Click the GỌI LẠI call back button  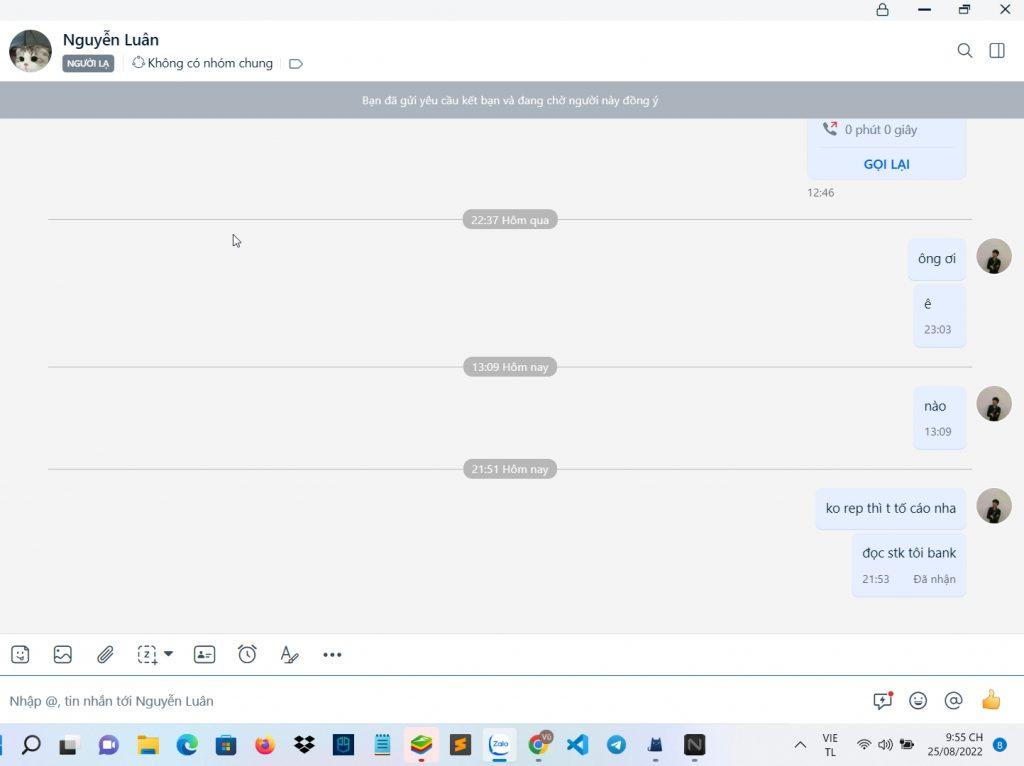(x=886, y=164)
